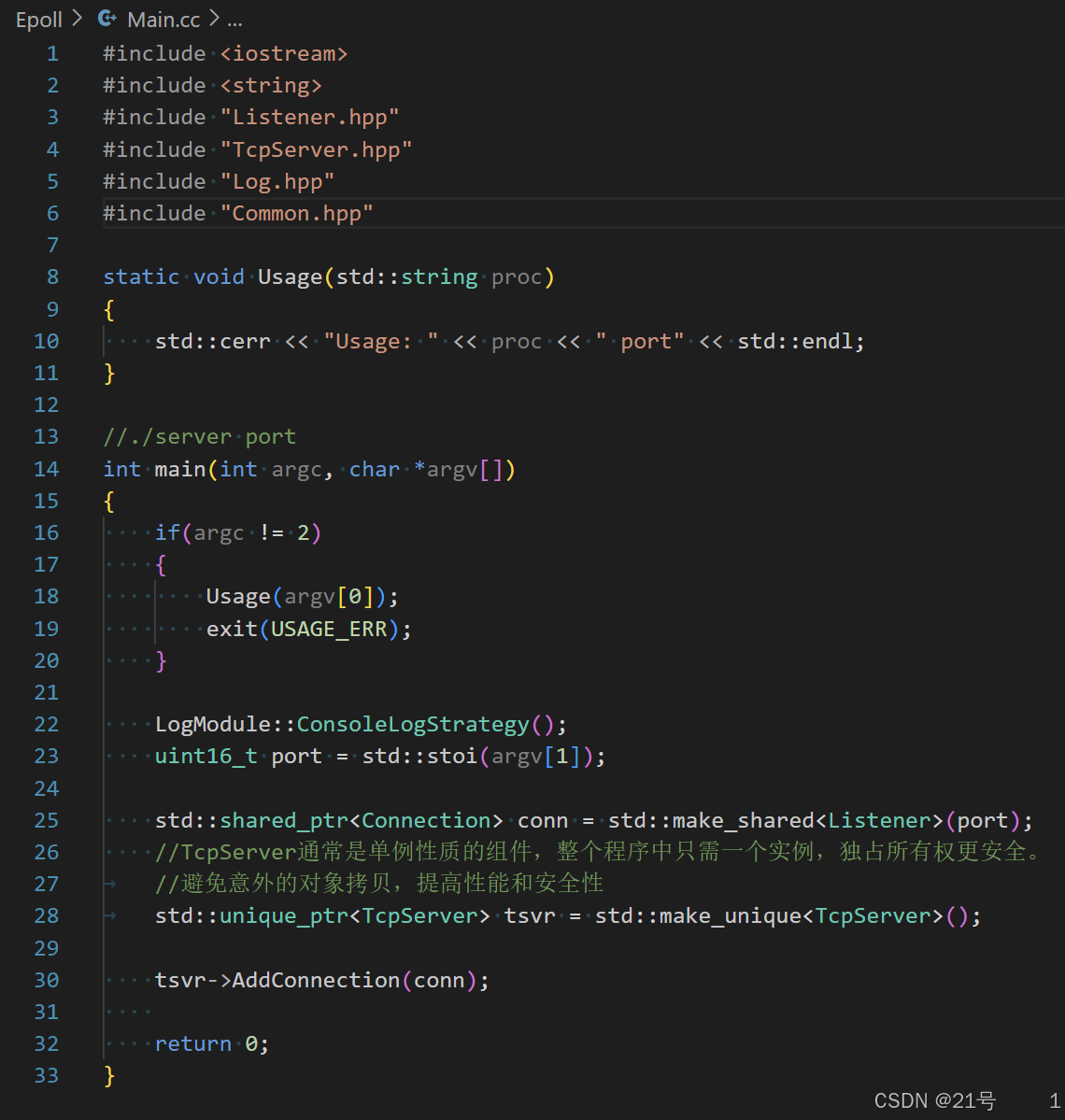Click "Log.hpp" include string
Viewport: 1065px width, 1120px height.
click(277, 181)
